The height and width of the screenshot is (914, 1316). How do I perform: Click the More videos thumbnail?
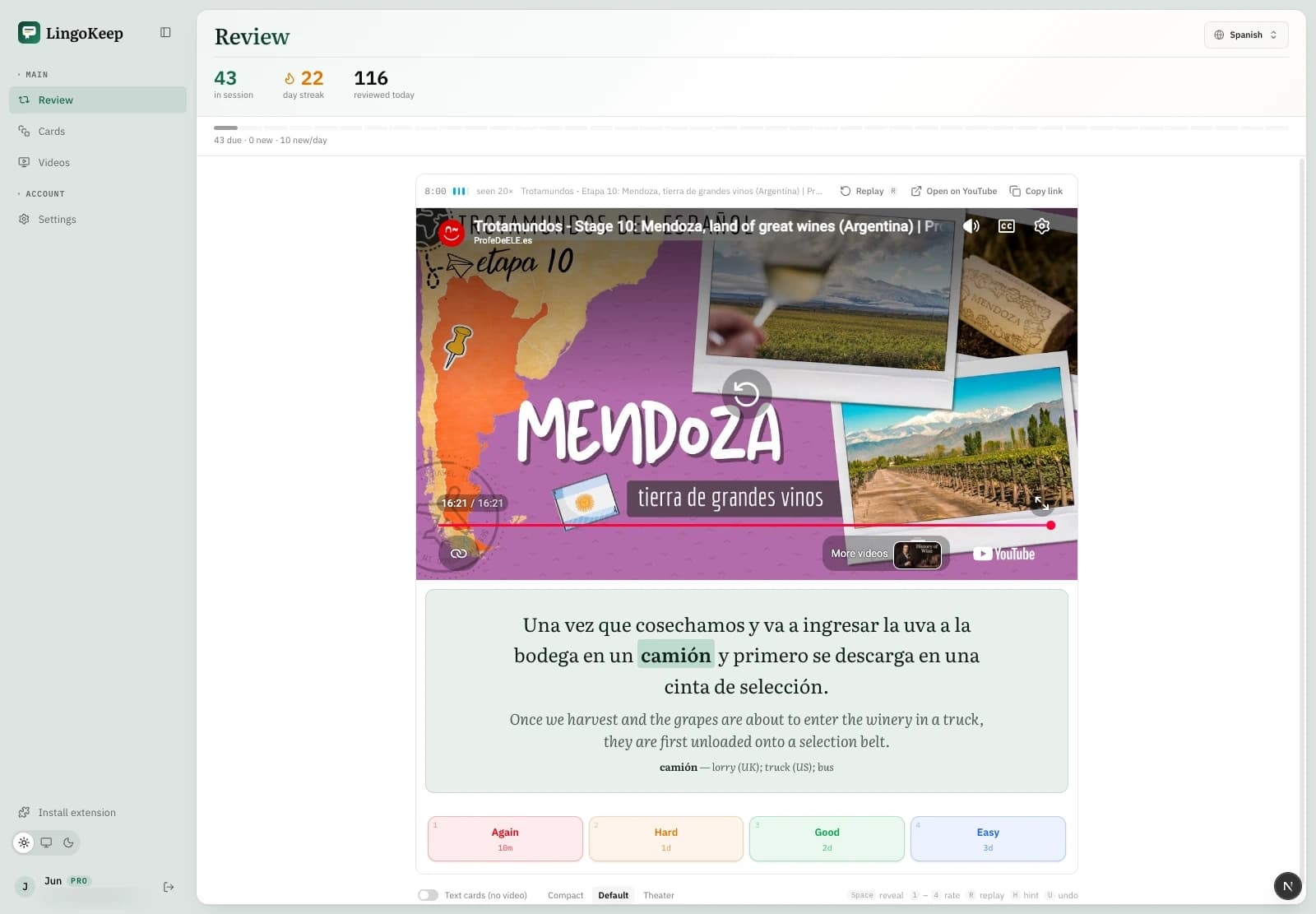(x=917, y=554)
